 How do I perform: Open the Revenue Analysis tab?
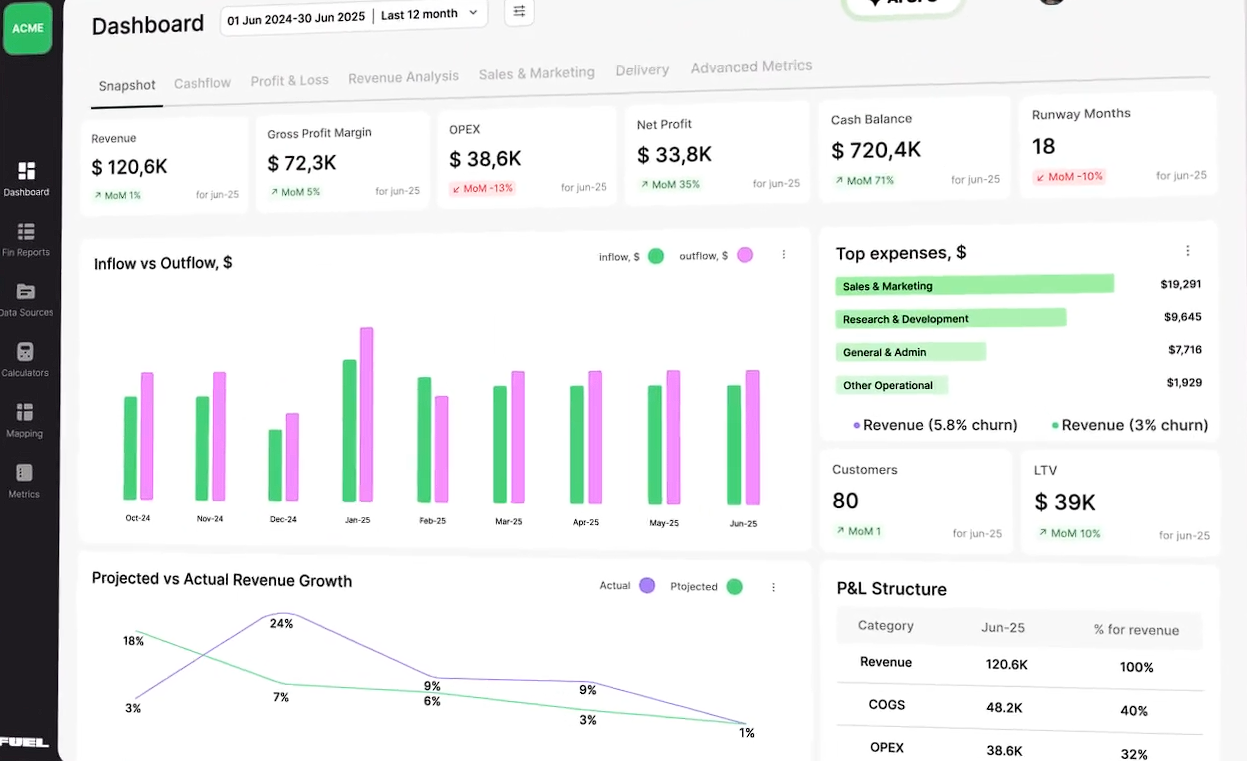(x=403, y=77)
